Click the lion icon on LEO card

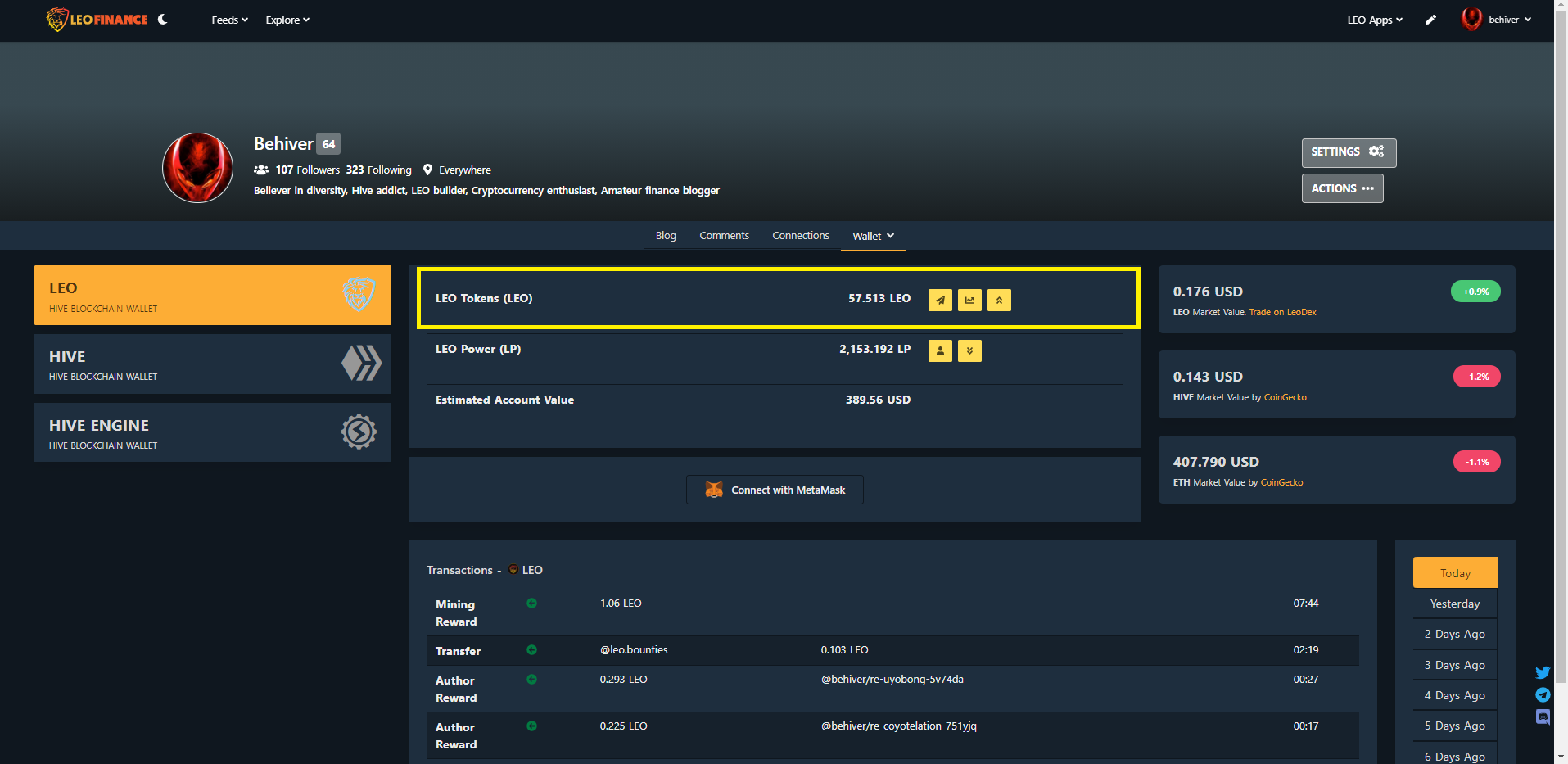pos(359,293)
